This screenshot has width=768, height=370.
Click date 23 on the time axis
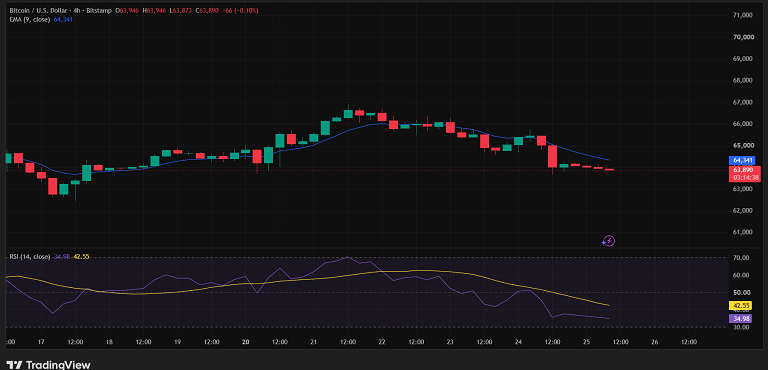pyautogui.click(x=450, y=342)
